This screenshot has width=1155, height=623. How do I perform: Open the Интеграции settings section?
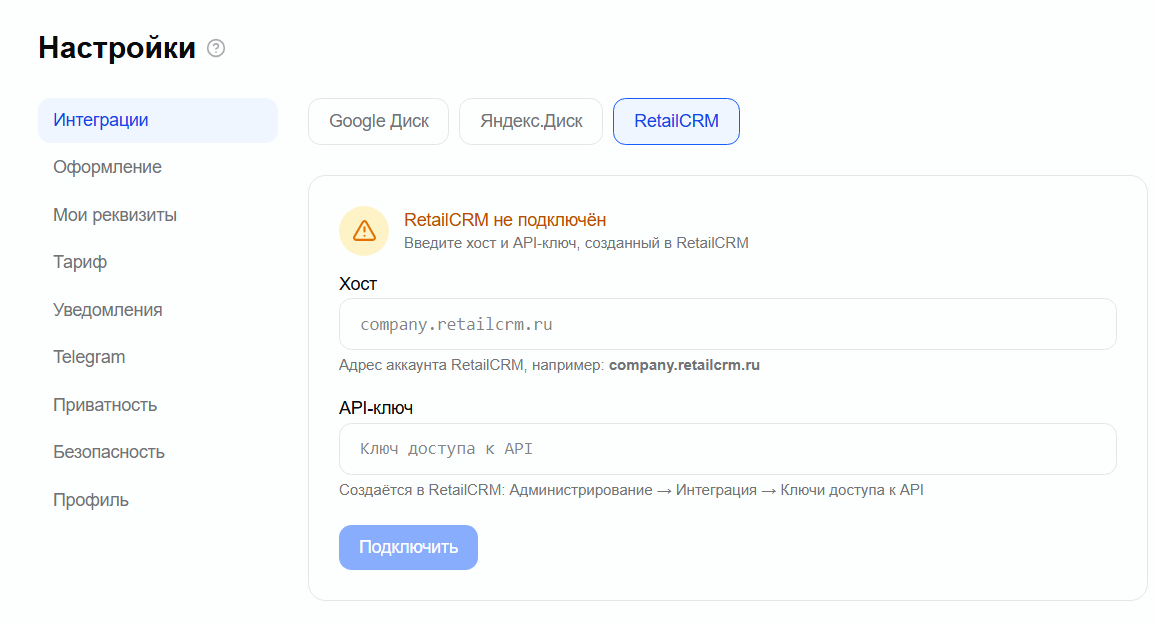[158, 120]
